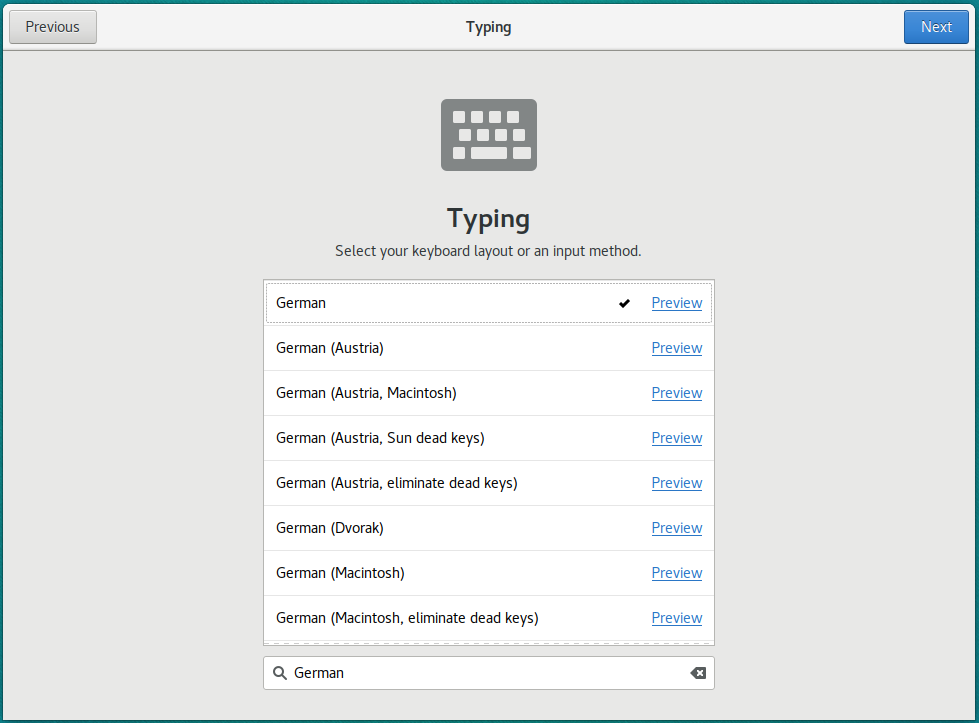Open Preview for German (Austria)
The height and width of the screenshot is (723, 979).
[677, 348]
